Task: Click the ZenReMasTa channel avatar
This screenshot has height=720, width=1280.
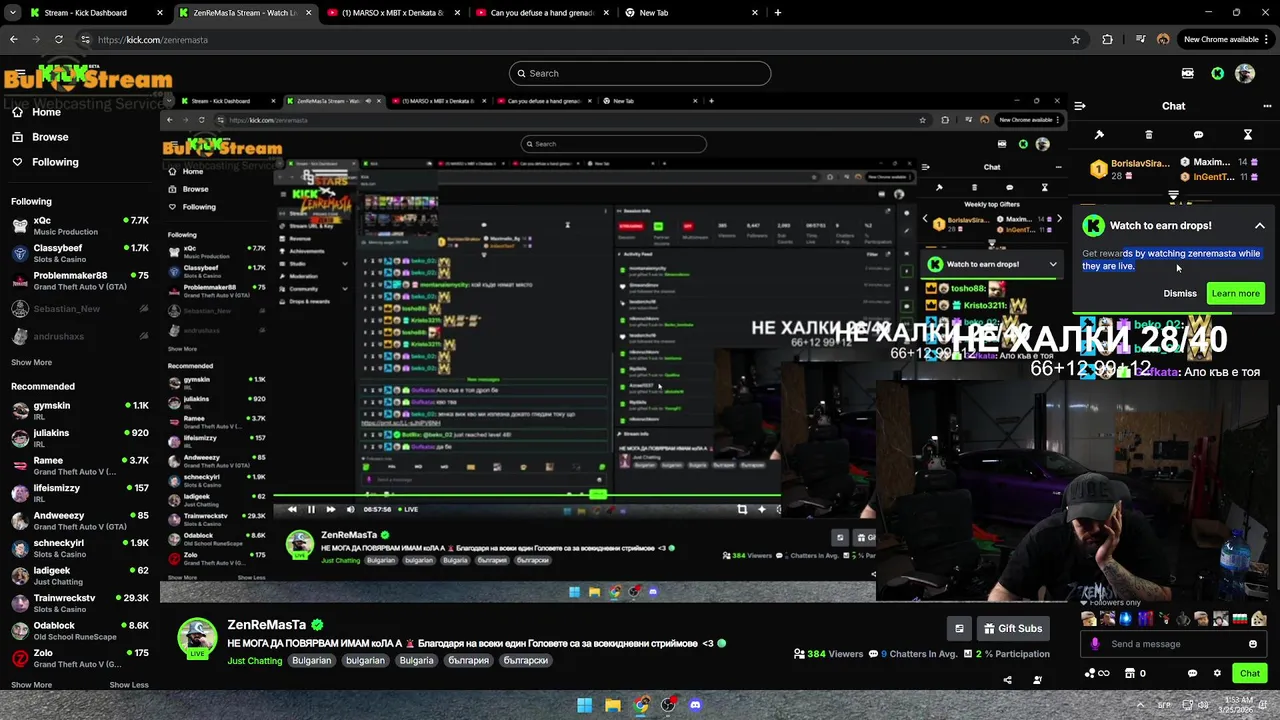Action: 197,638
